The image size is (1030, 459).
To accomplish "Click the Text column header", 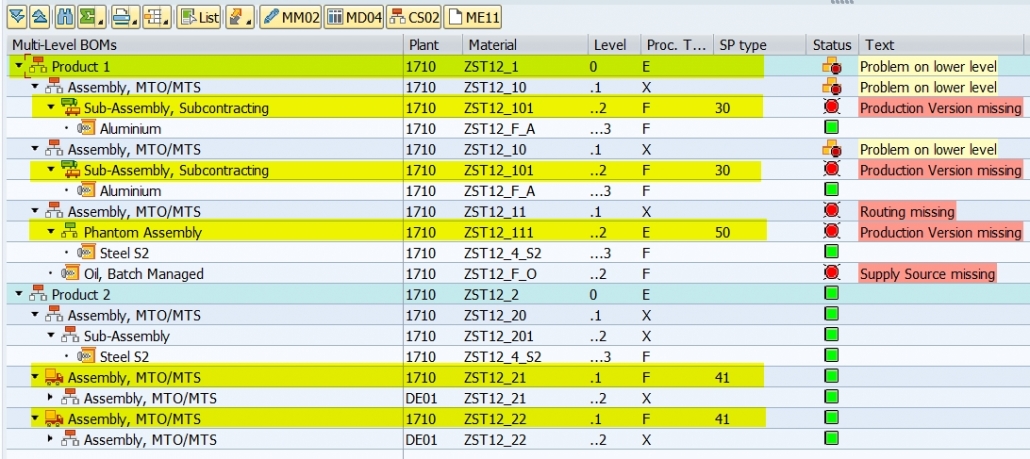I will (943, 45).
